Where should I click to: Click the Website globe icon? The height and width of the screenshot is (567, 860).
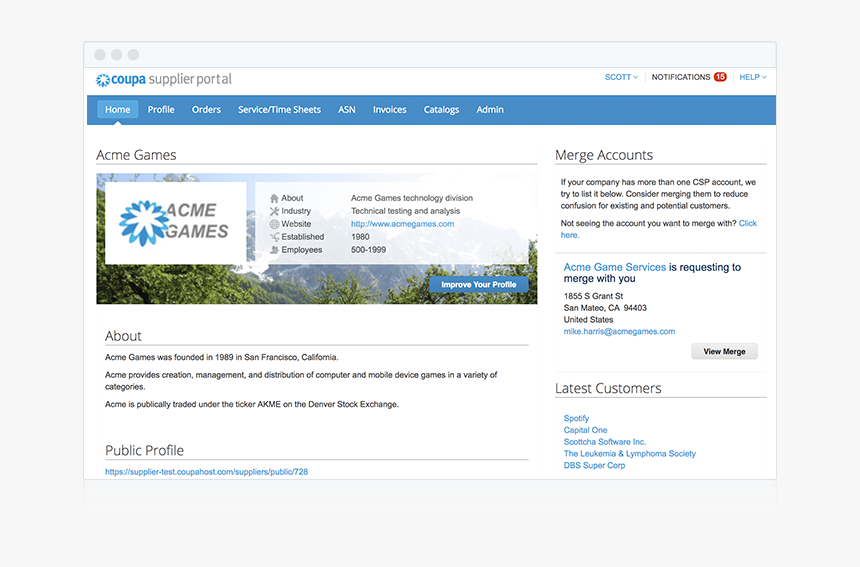274,224
